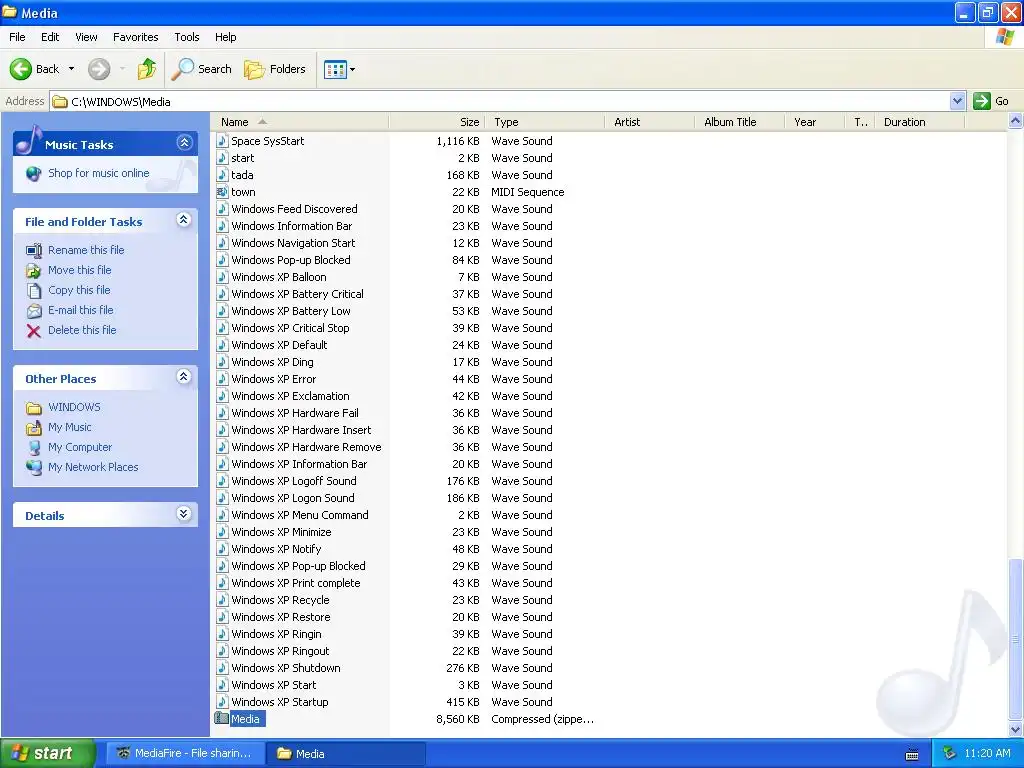
Task: Sort by the Type column header
Action: coord(544,122)
